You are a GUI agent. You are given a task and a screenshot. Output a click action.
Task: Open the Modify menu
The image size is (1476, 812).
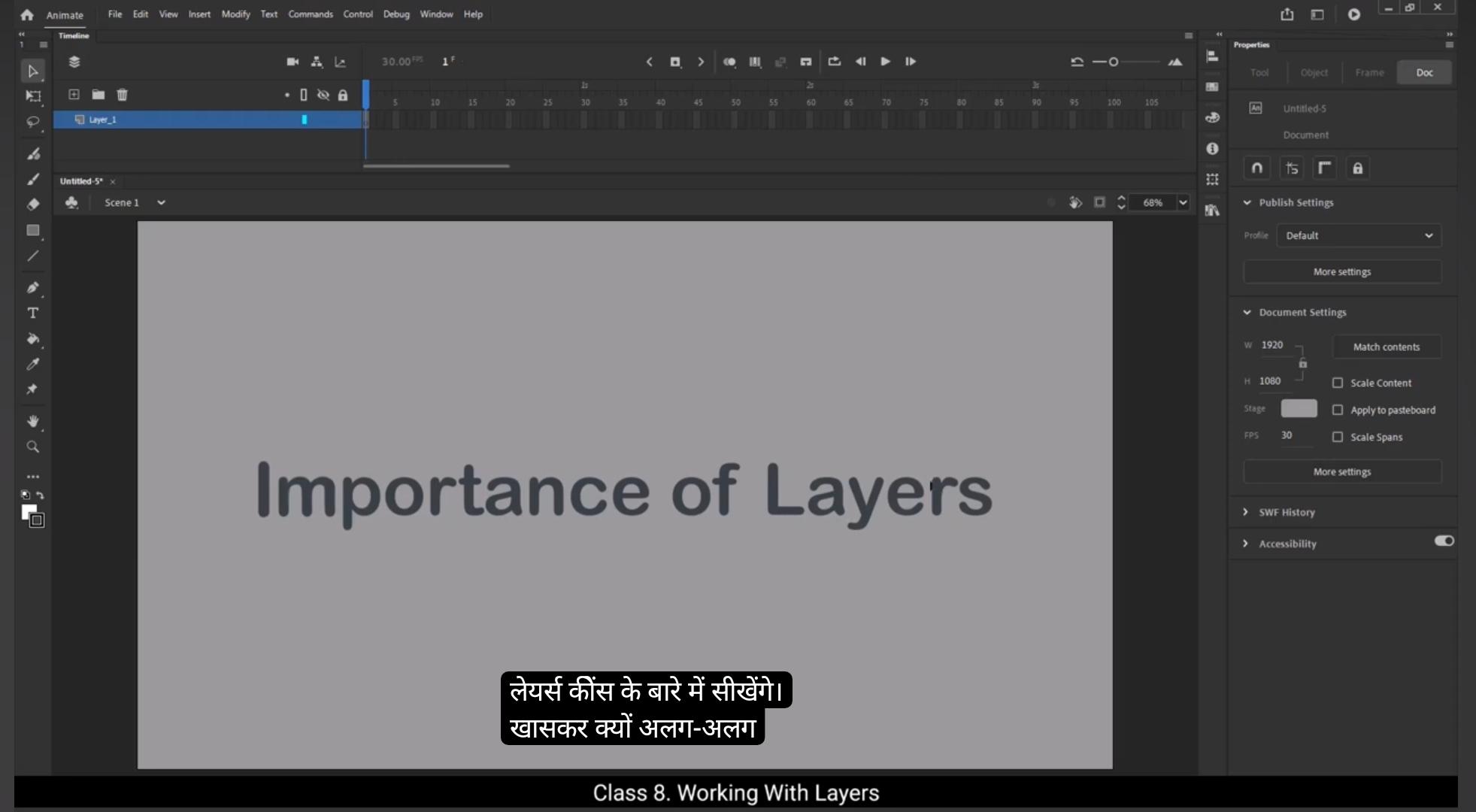pos(235,14)
